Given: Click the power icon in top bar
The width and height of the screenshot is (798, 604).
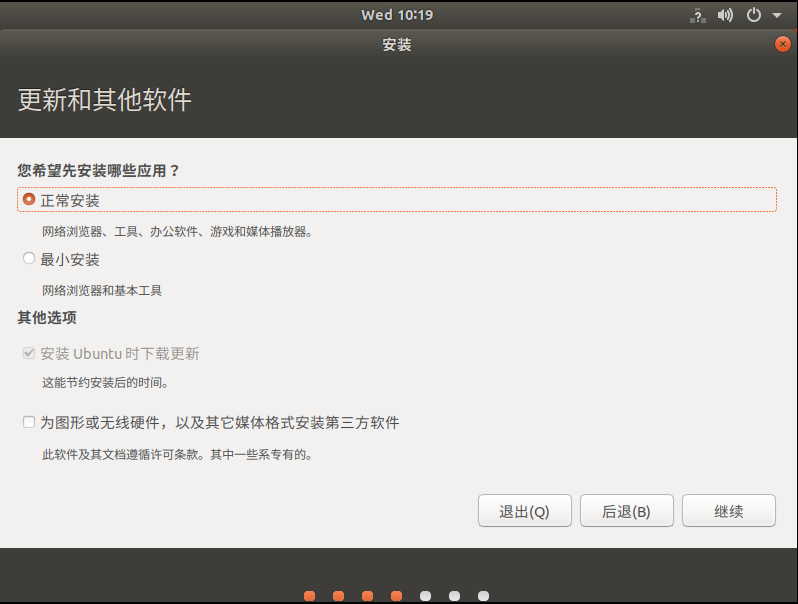Looking at the screenshot, I should pyautogui.click(x=754, y=15).
